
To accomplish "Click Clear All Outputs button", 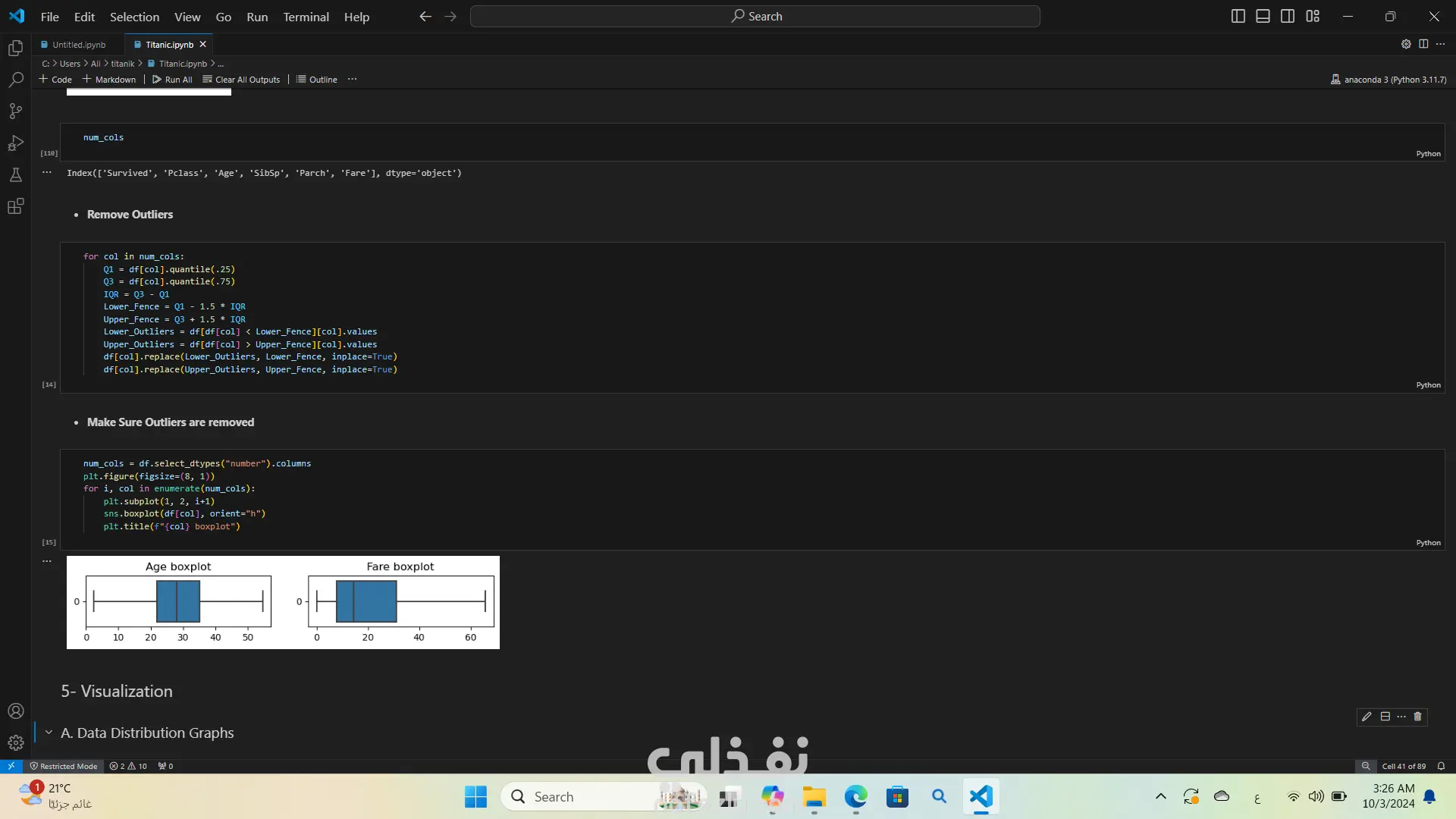I will 241,80.
